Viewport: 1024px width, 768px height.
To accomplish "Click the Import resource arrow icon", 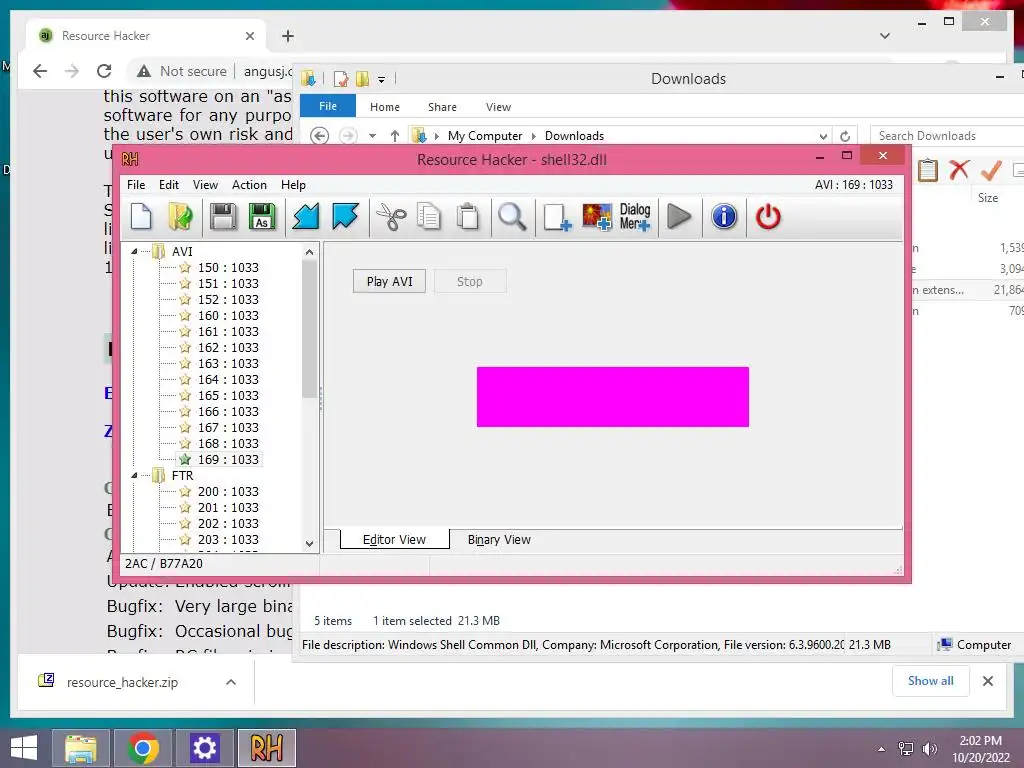I will [x=306, y=217].
